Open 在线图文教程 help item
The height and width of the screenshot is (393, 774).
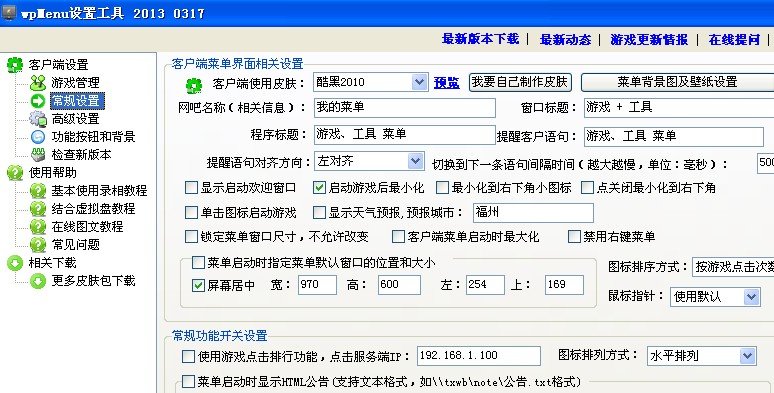87,227
